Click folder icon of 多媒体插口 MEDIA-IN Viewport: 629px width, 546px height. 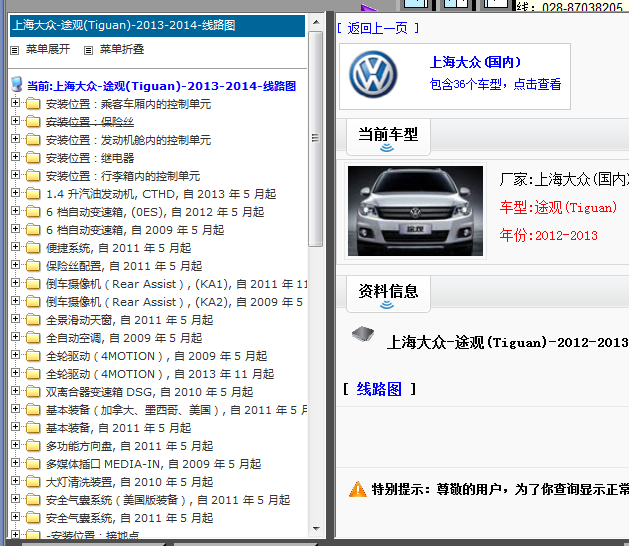(33, 464)
